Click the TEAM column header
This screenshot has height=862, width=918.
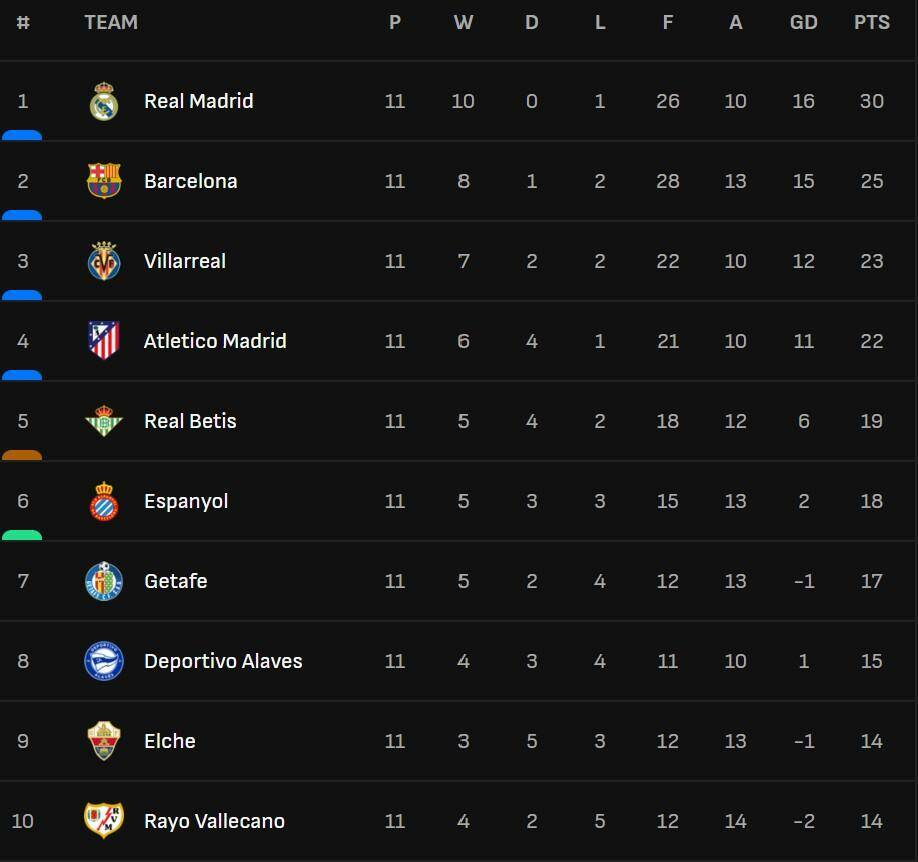[x=111, y=22]
